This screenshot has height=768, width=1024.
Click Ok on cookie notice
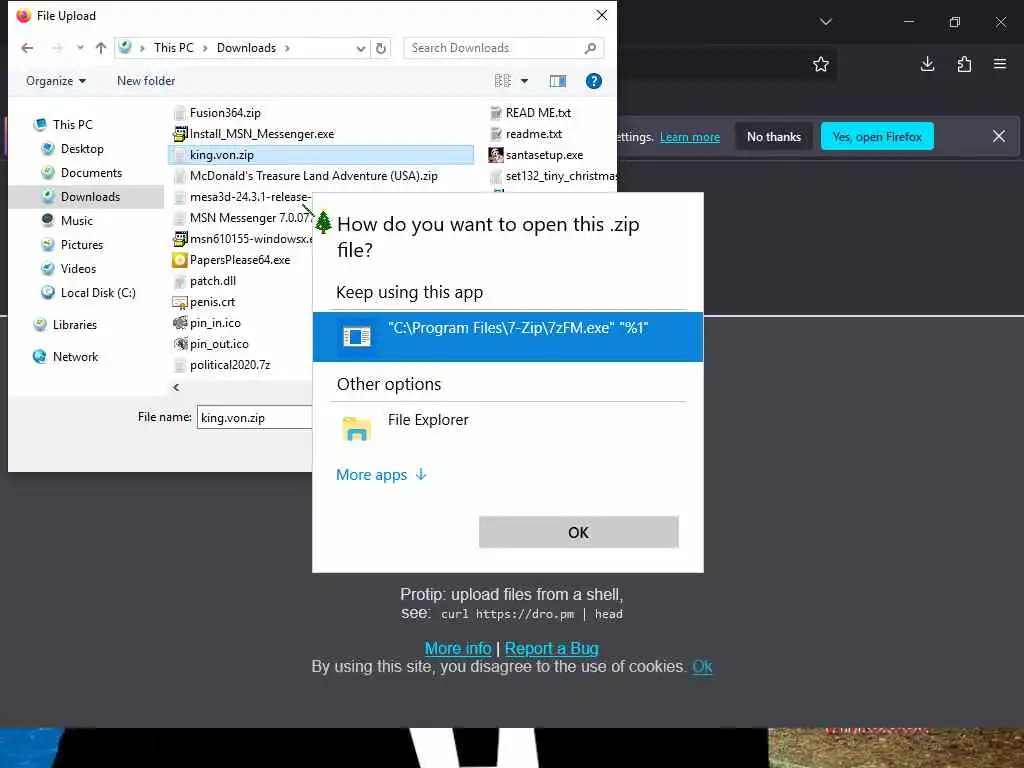pyautogui.click(x=702, y=667)
